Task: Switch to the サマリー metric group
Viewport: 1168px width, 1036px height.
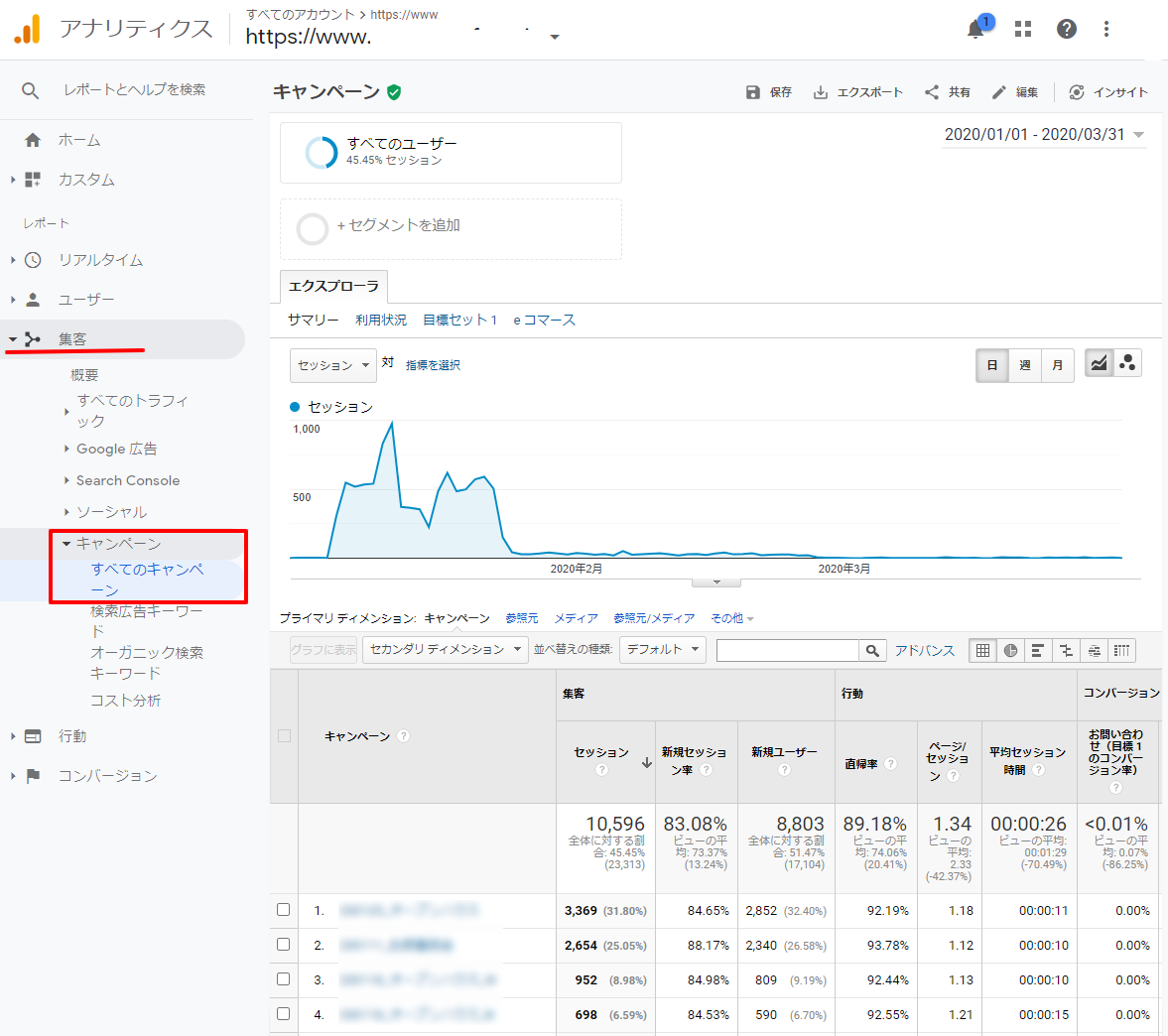Action: (313, 321)
